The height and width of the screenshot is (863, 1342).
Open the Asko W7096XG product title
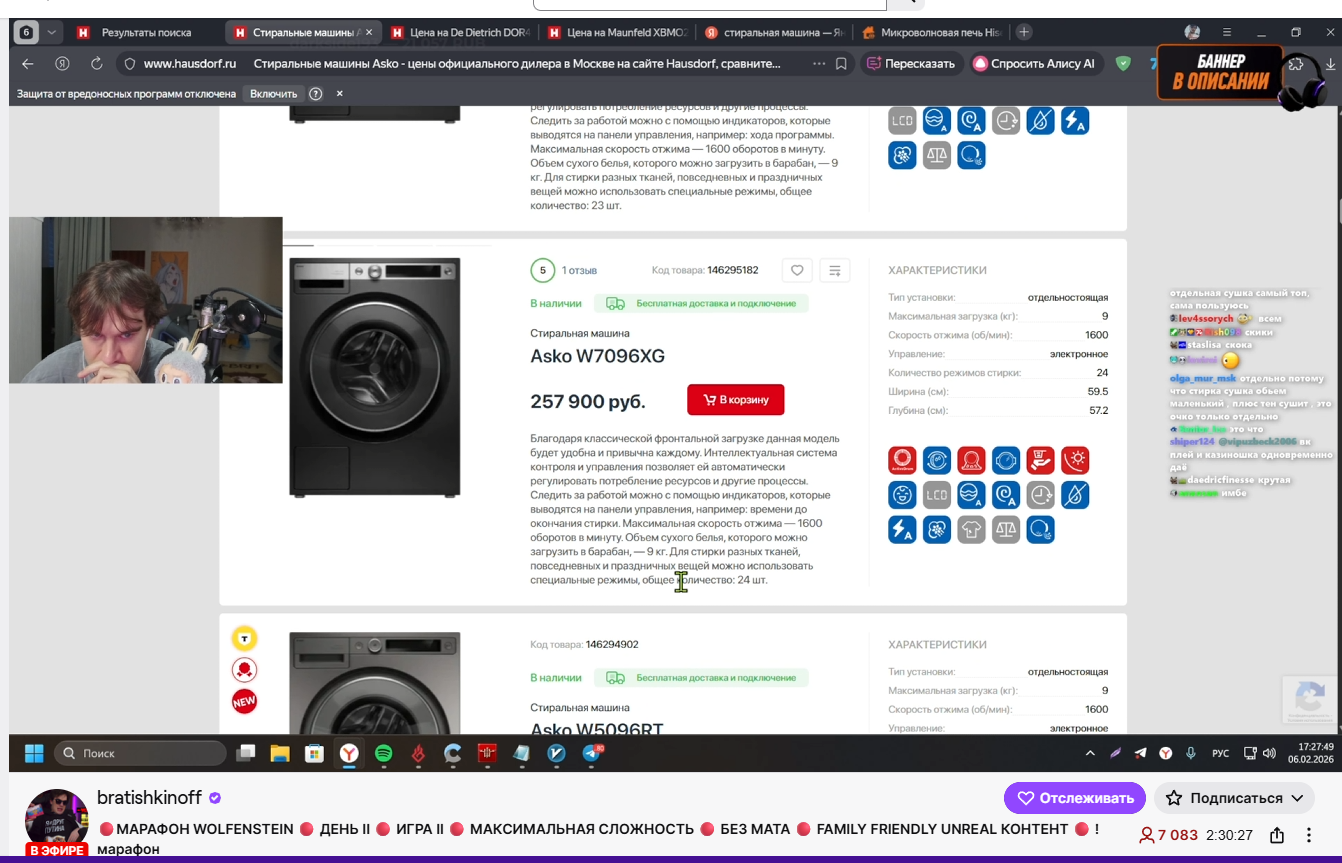pos(597,356)
